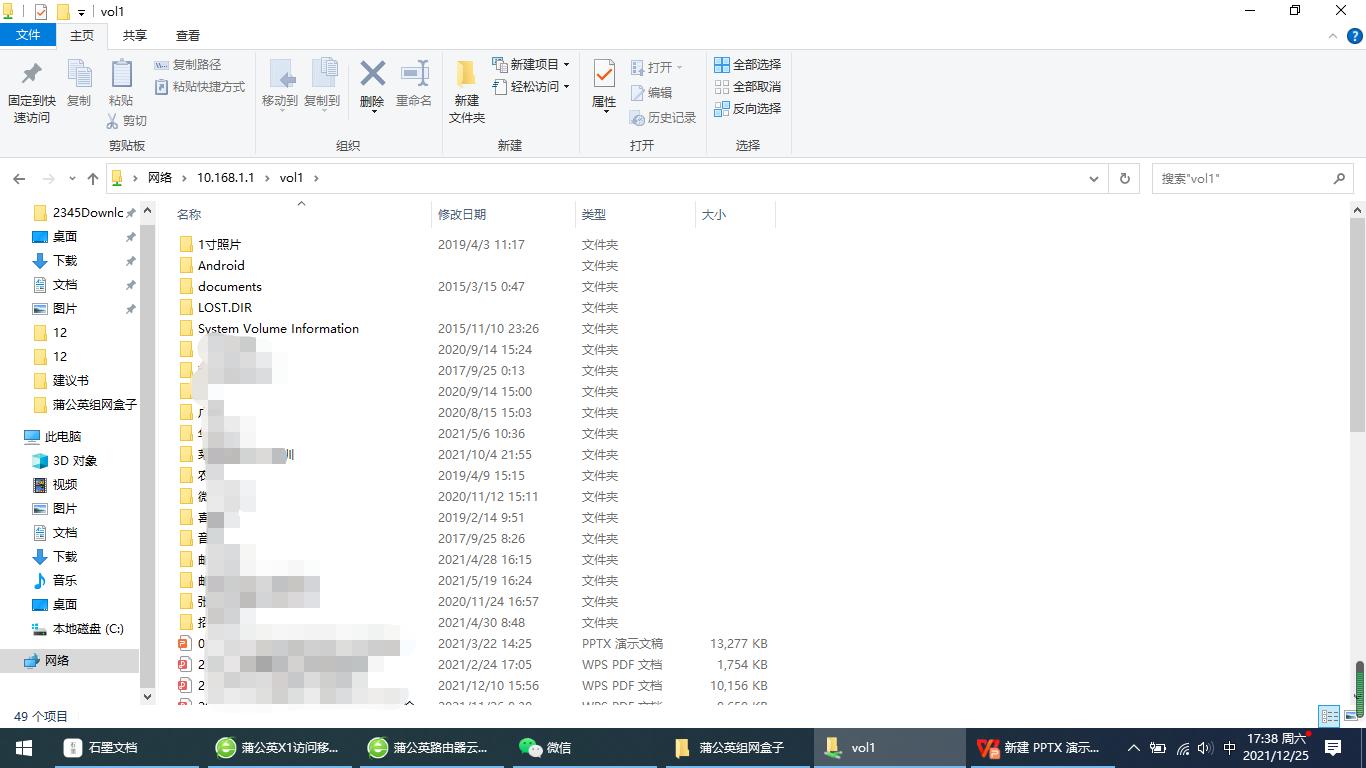1366x768 pixels.
Task: Click the 搜索"vol1" search box
Action: point(1240,178)
